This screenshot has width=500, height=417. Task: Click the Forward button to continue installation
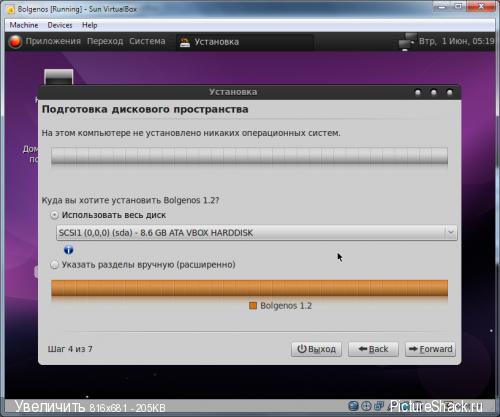(x=430, y=349)
